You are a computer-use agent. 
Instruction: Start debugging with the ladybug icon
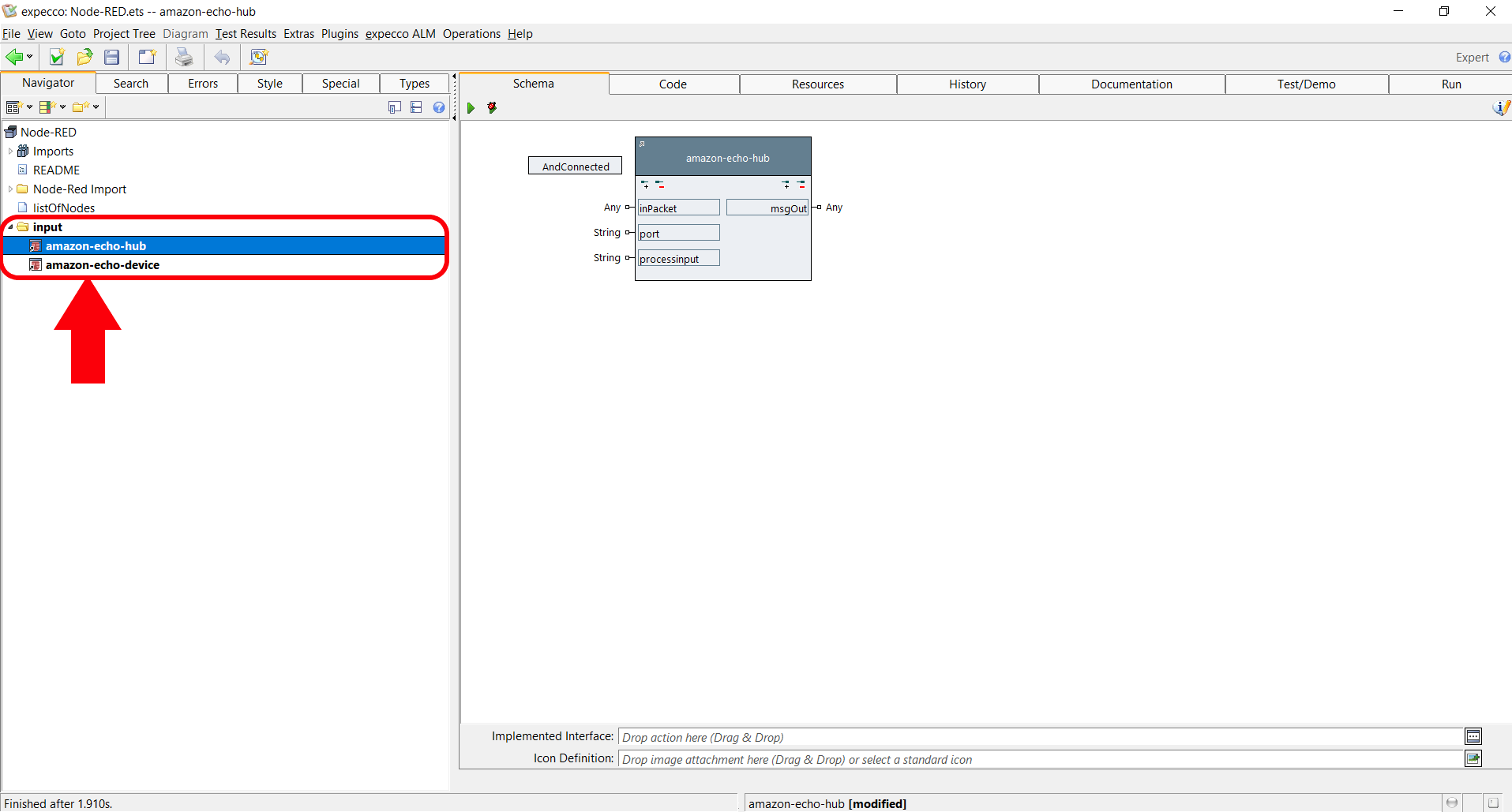492,108
